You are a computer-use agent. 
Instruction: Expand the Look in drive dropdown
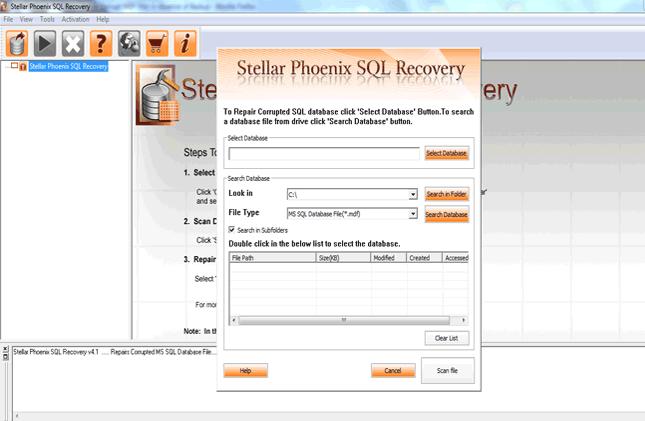pyautogui.click(x=413, y=194)
